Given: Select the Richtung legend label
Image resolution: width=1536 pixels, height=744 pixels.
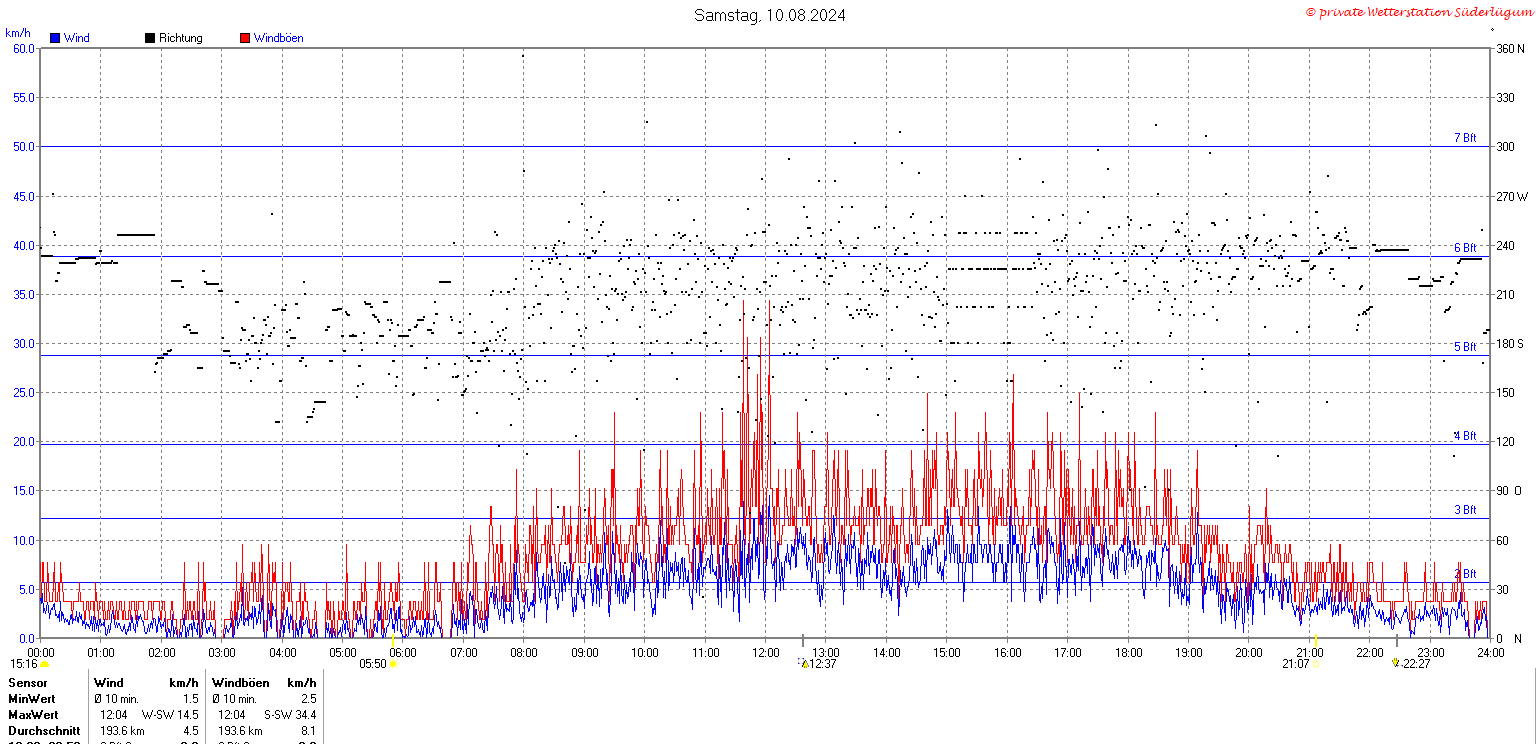Looking at the screenshot, I should point(180,38).
